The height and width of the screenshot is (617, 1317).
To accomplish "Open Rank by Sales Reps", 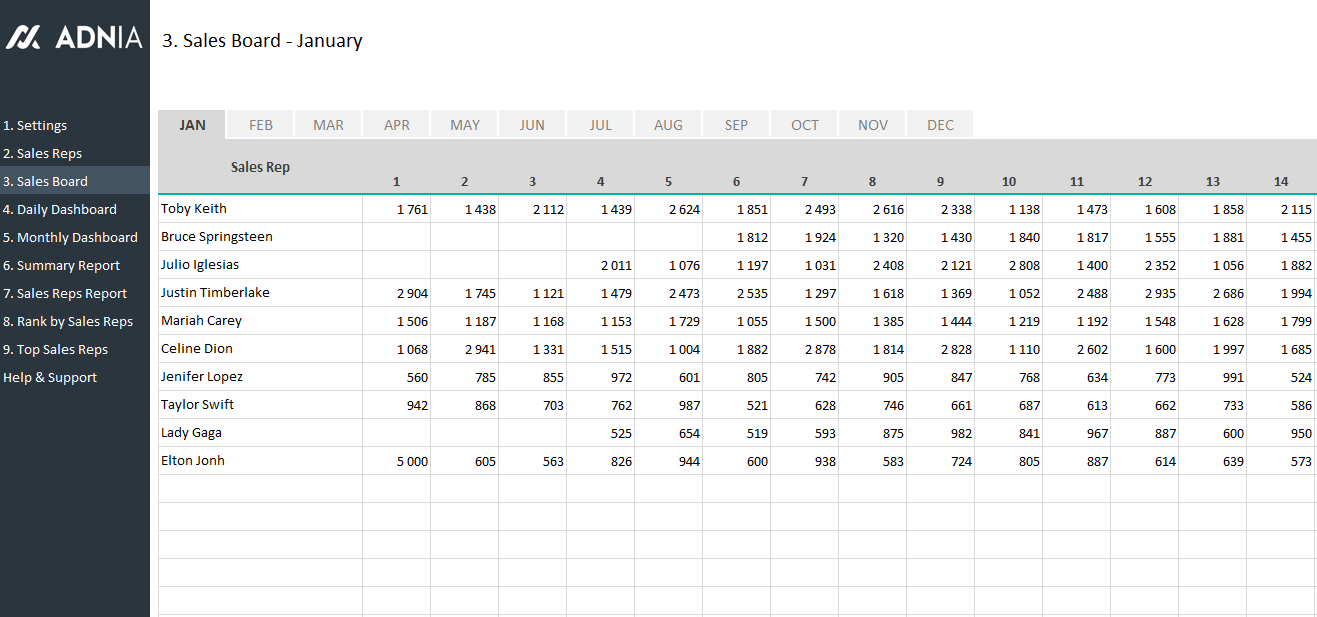I will (68, 322).
